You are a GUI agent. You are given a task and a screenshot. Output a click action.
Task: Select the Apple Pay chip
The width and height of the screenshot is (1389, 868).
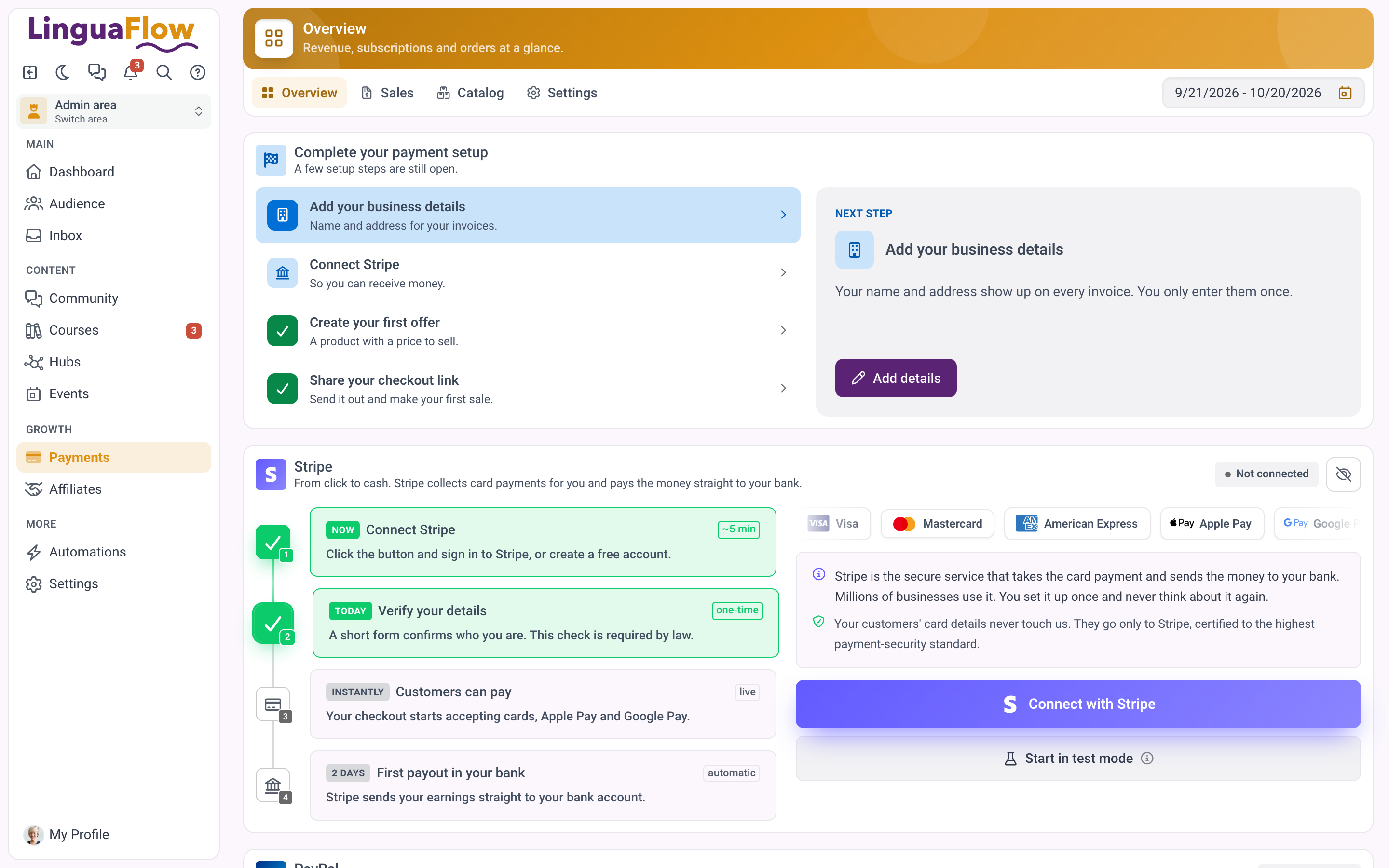click(x=1212, y=524)
